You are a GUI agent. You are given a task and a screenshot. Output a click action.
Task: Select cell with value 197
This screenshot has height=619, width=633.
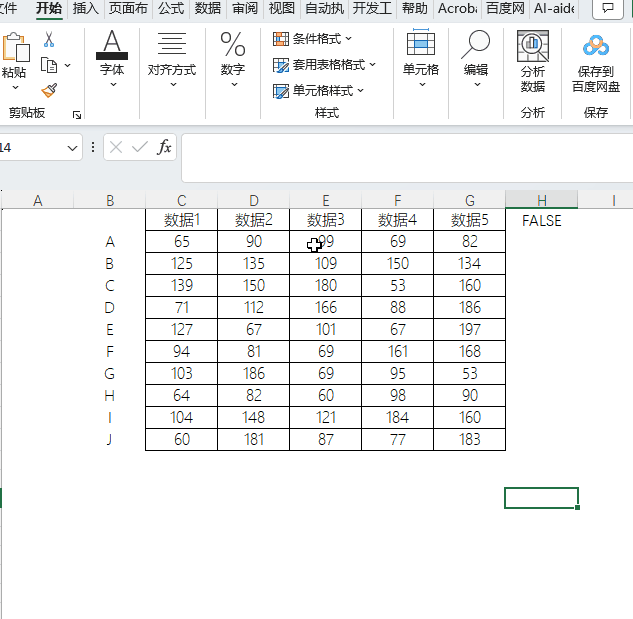click(470, 329)
